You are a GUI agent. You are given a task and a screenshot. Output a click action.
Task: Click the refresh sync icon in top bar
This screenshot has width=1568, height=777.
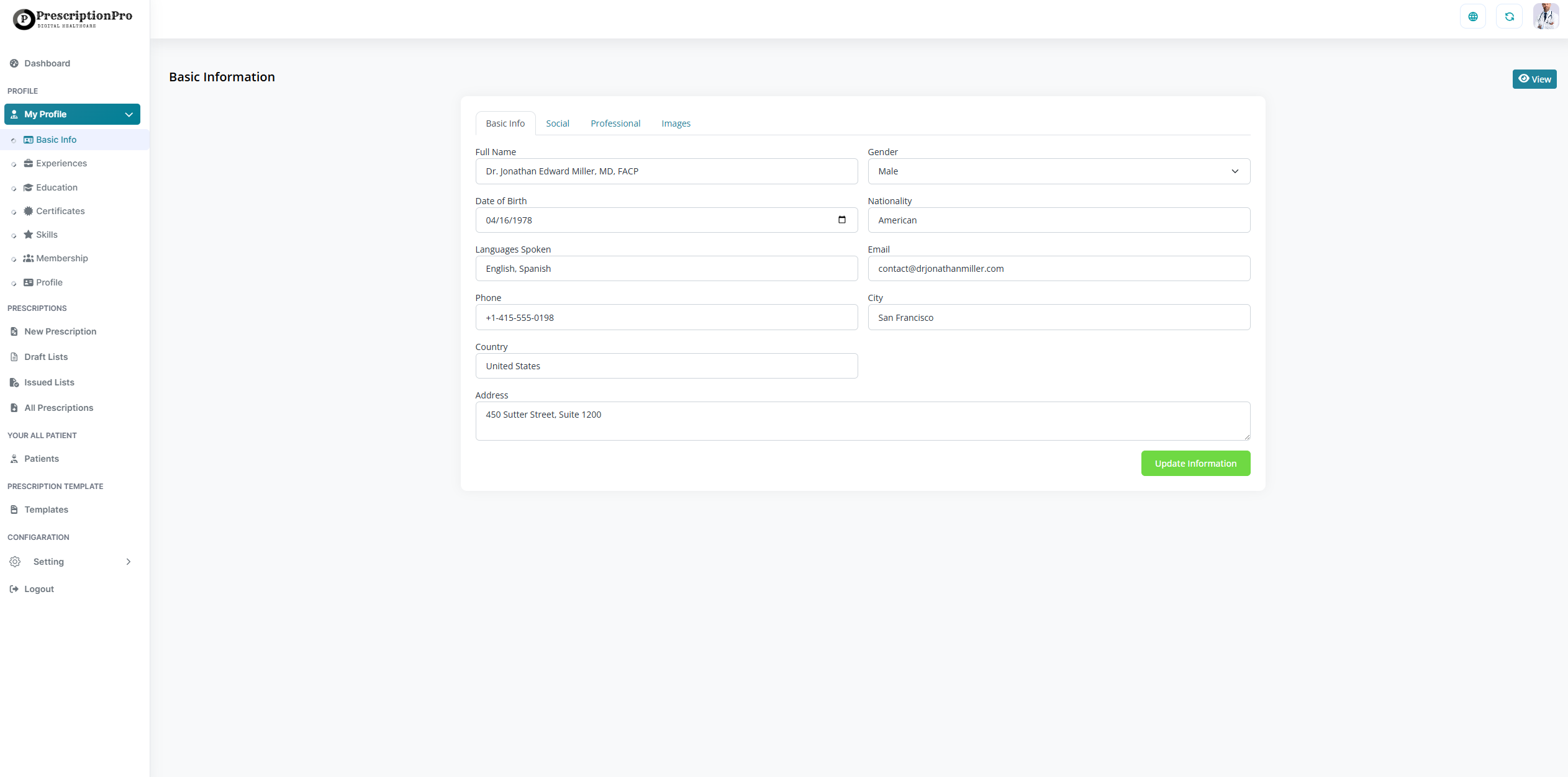pos(1509,16)
